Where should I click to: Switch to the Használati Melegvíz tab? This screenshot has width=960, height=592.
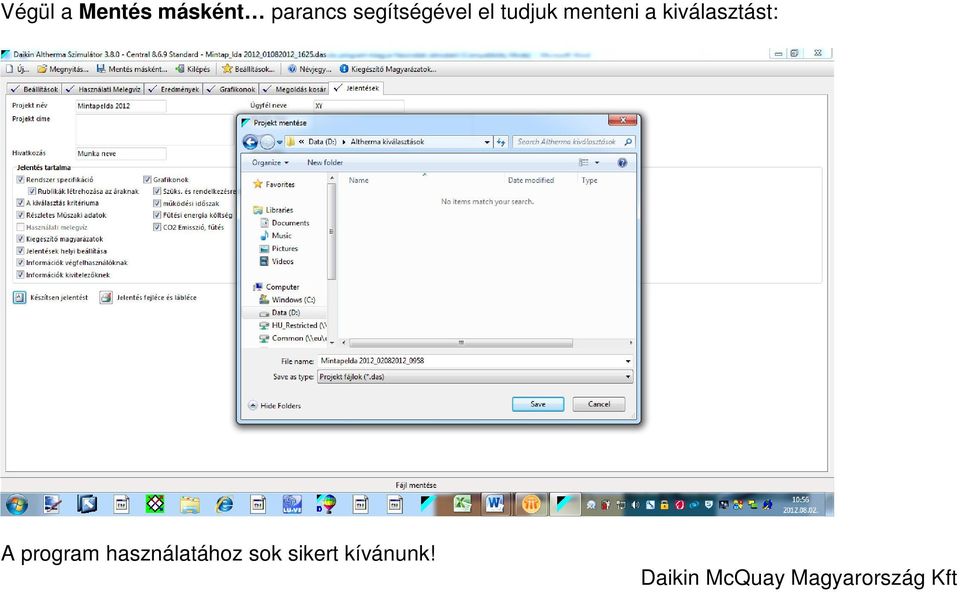pyautogui.click(x=103, y=89)
